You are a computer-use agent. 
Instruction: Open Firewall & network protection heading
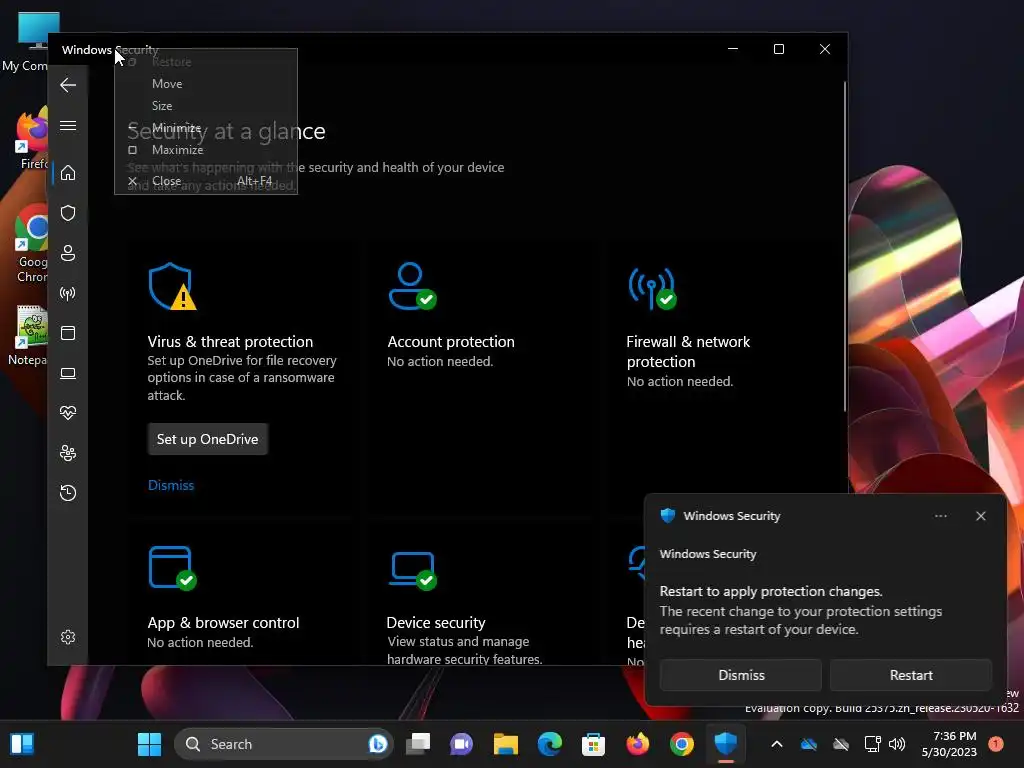[x=688, y=351]
